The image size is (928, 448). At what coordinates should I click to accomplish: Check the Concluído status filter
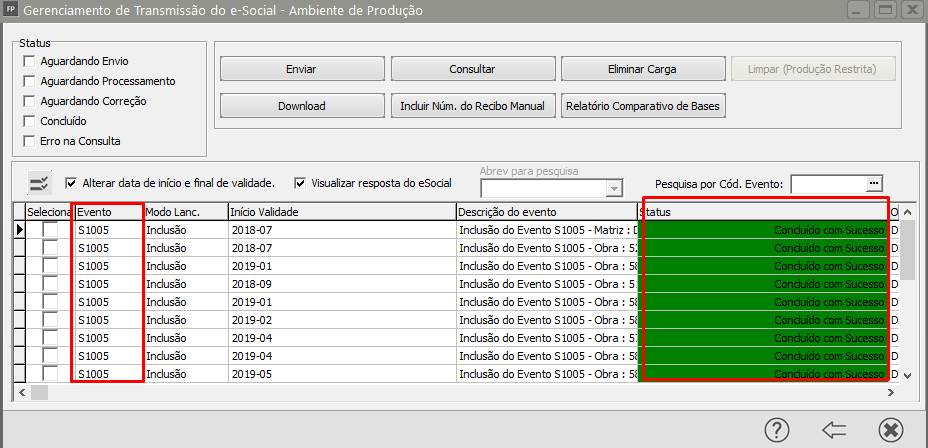pyautogui.click(x=29, y=121)
